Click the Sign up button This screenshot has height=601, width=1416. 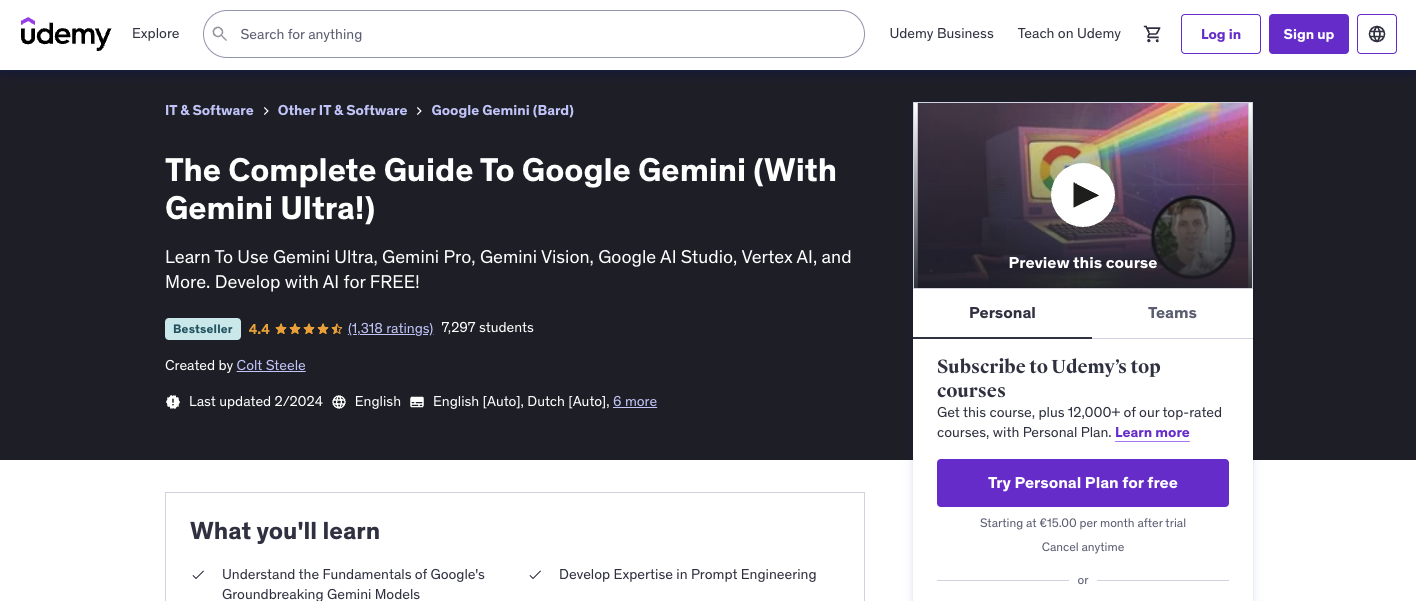click(x=1308, y=33)
